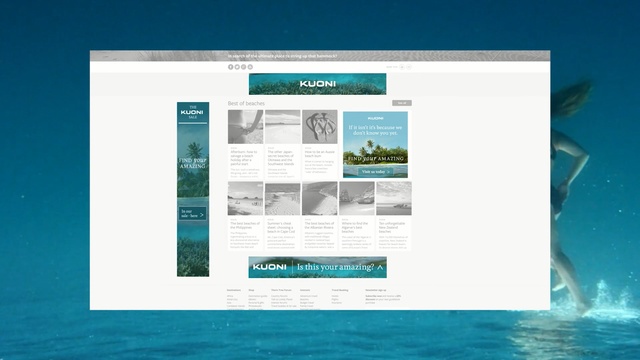Click the 'Visit us today' button arrow
Image resolution: width=640 pixels, height=360 pixels.
pos(388,172)
